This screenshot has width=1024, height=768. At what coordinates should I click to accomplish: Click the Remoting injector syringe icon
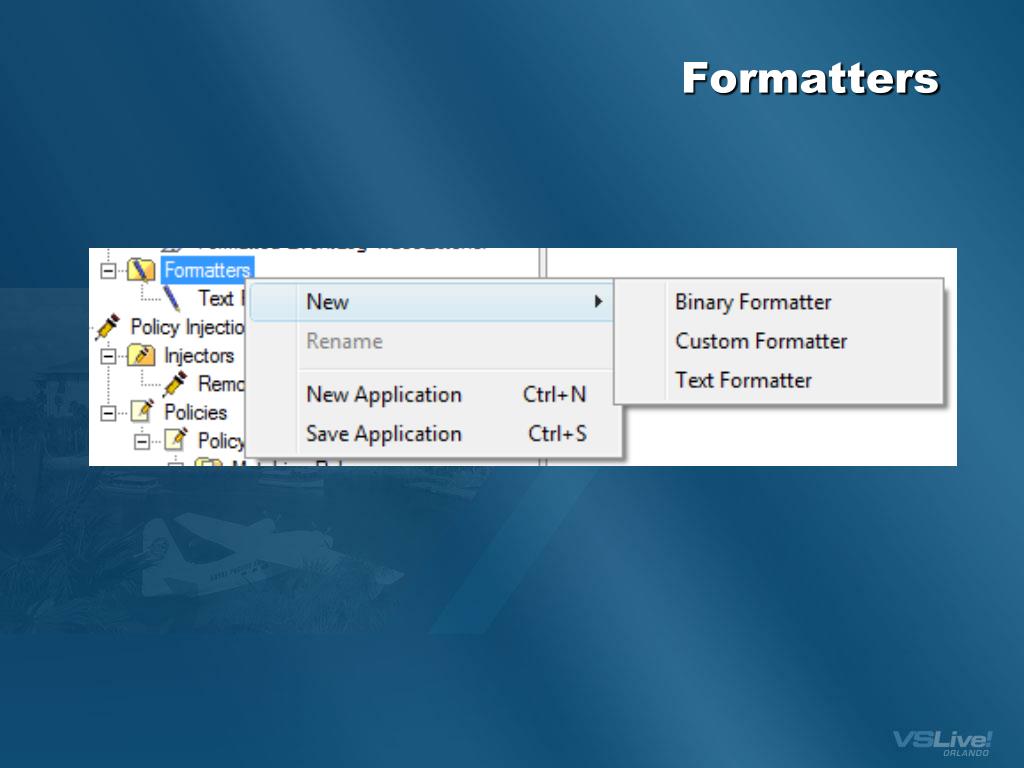[x=175, y=383]
